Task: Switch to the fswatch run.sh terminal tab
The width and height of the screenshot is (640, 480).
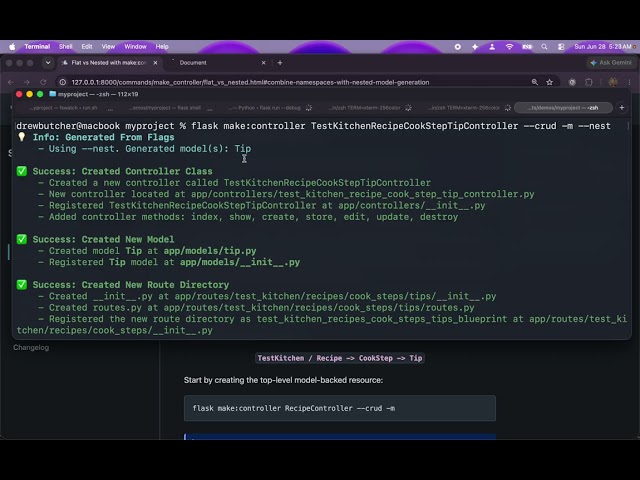Action: [x=63, y=108]
